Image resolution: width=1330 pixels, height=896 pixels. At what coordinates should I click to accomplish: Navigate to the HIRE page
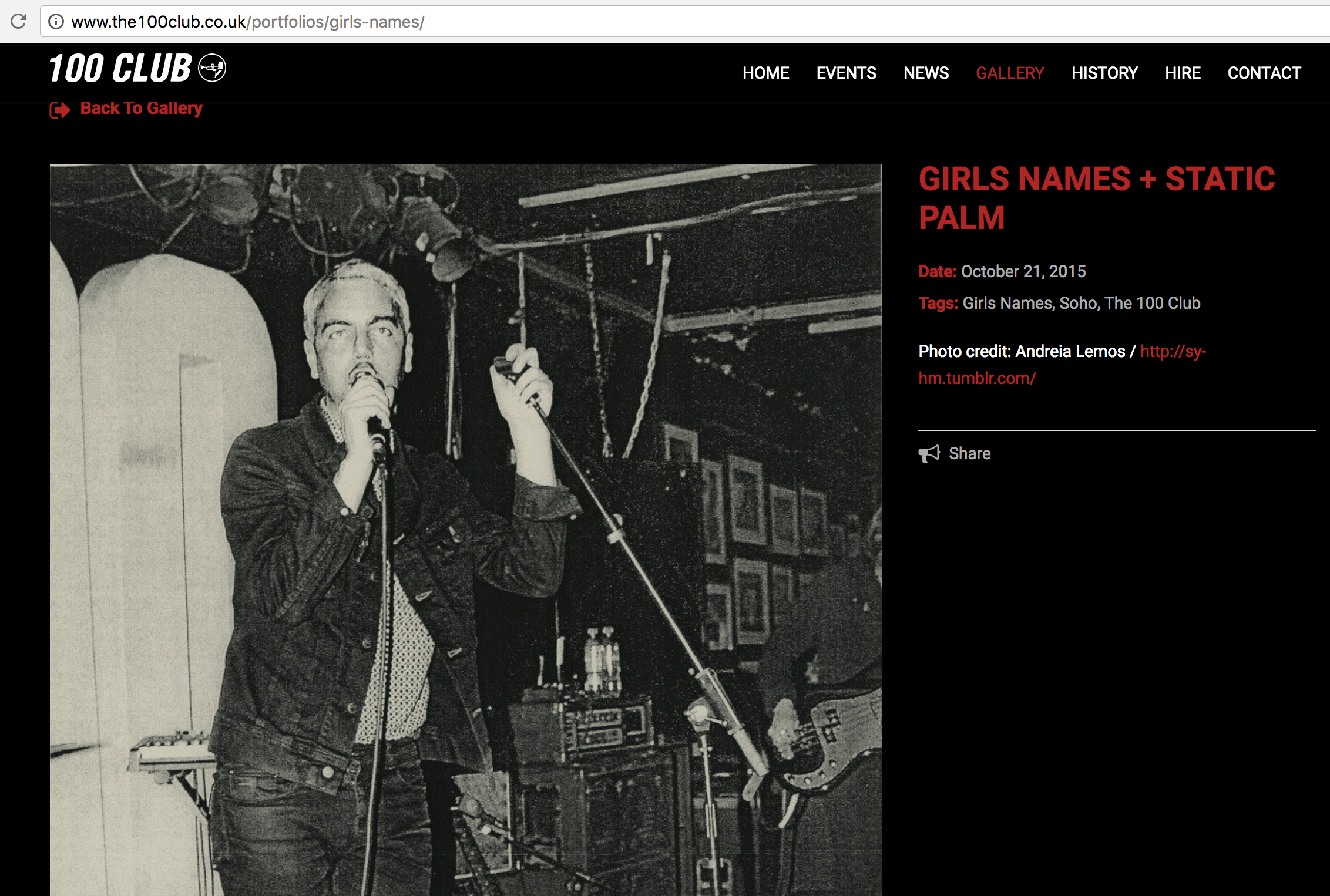pyautogui.click(x=1183, y=73)
